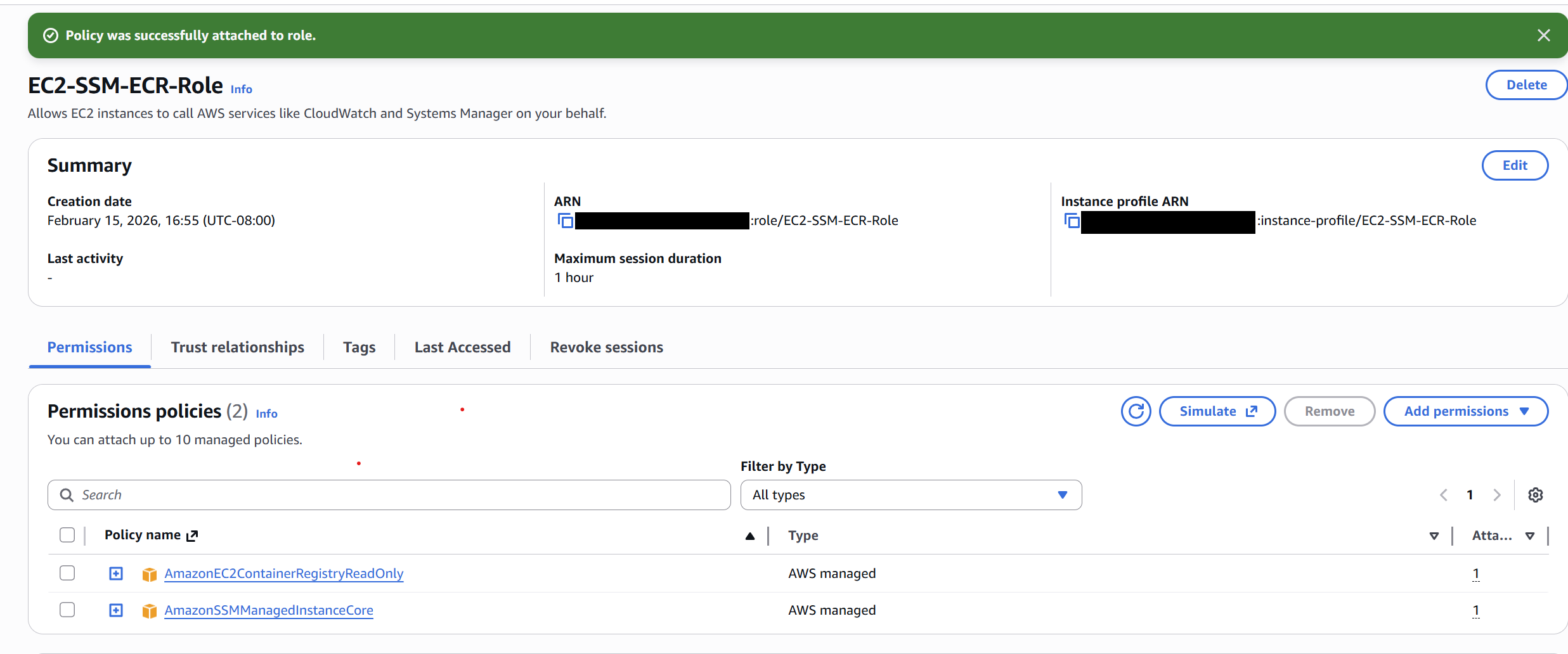Image resolution: width=1568 pixels, height=654 pixels.
Task: Open the Filter by Type dropdown
Action: pos(911,495)
